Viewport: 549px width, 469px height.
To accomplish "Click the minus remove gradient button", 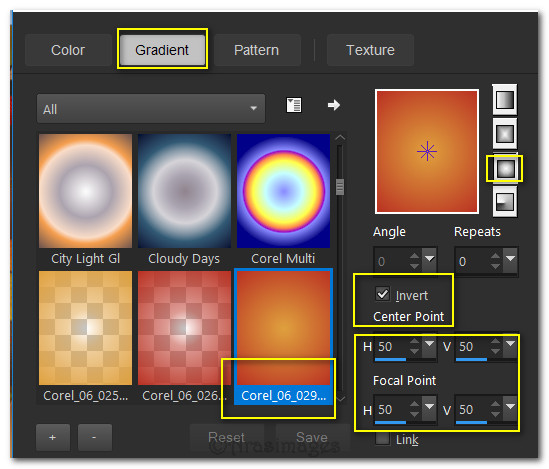I will coord(95,437).
